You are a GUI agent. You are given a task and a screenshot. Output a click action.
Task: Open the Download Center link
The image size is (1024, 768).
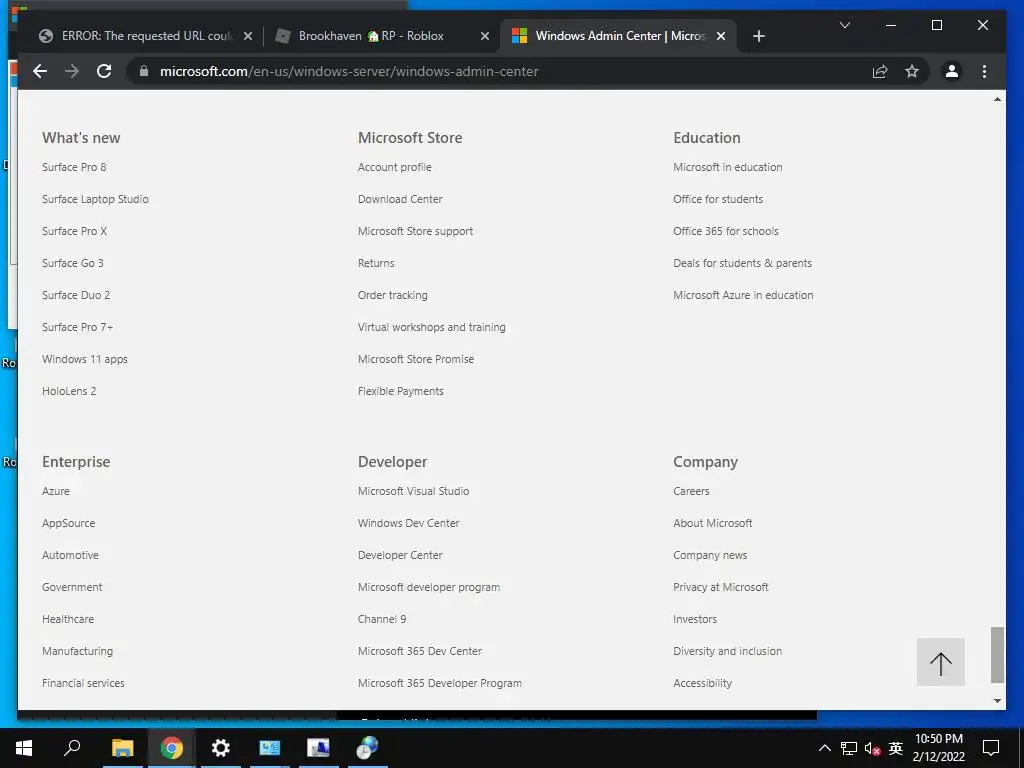tap(400, 199)
